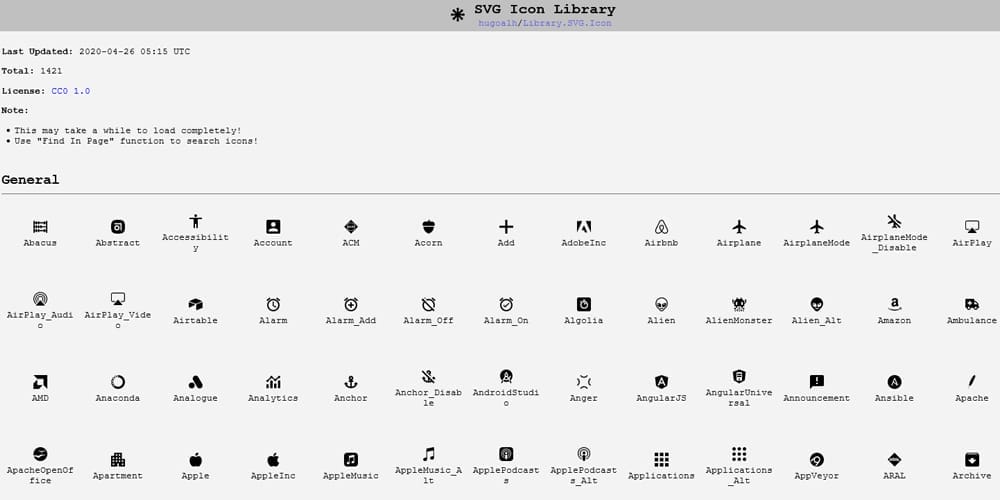Viewport: 1000px width, 500px height.
Task: Click the Alarm_Off icon
Action: point(429,304)
